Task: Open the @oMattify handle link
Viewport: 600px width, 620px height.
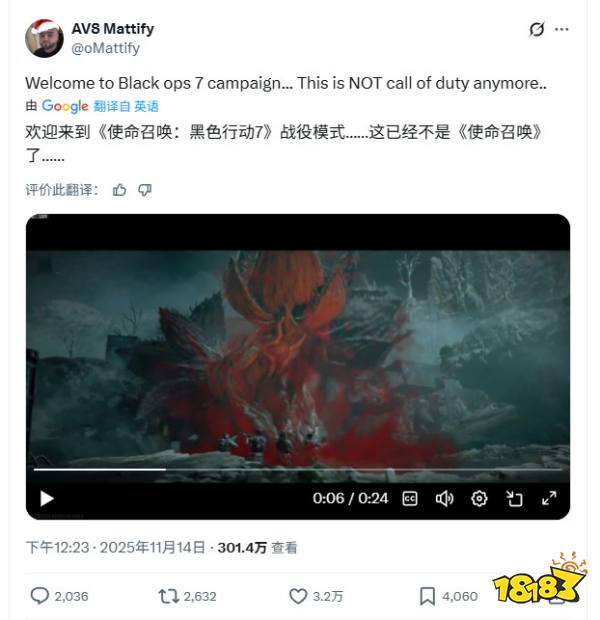Action: (105, 48)
